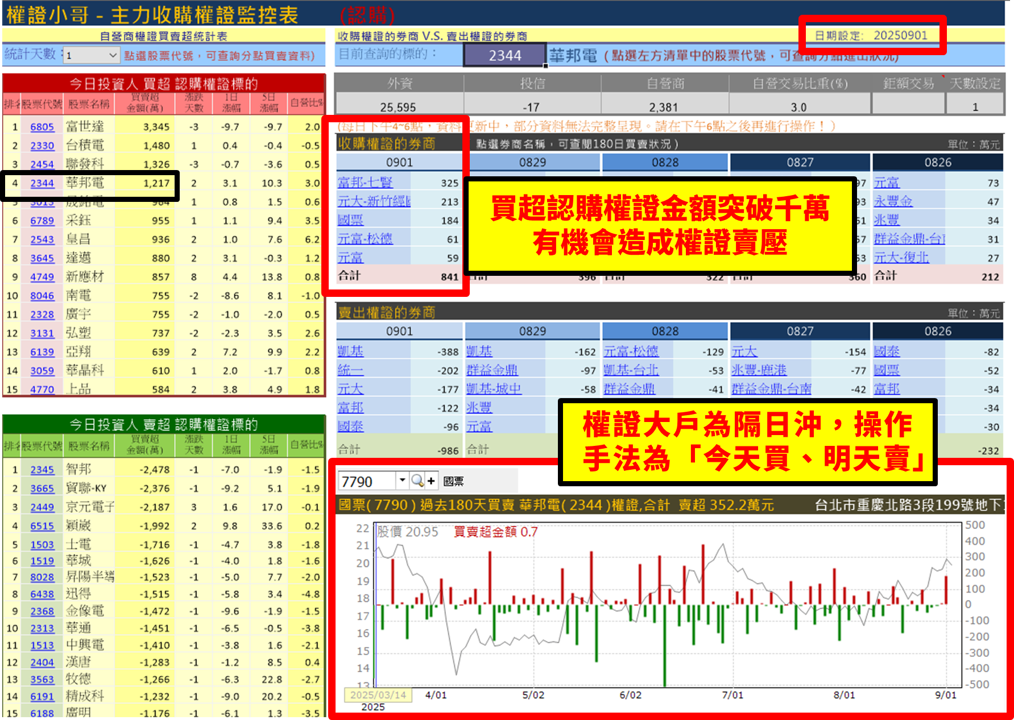This screenshot has height=720, width=1014.
Task: Click 凱基-城中 broker in 0829 sell column
Action: click(x=494, y=389)
